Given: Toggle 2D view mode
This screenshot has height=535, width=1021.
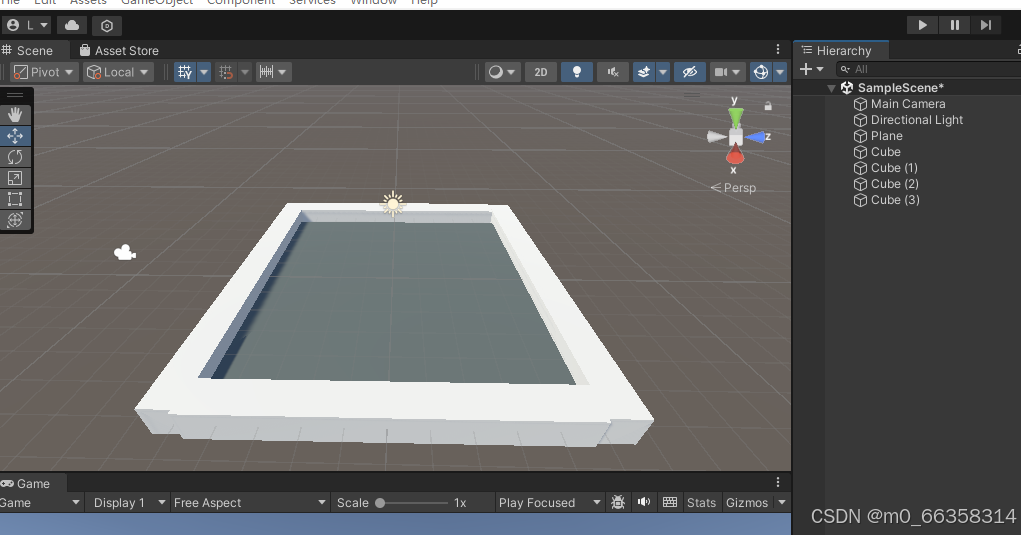Looking at the screenshot, I should pos(541,72).
